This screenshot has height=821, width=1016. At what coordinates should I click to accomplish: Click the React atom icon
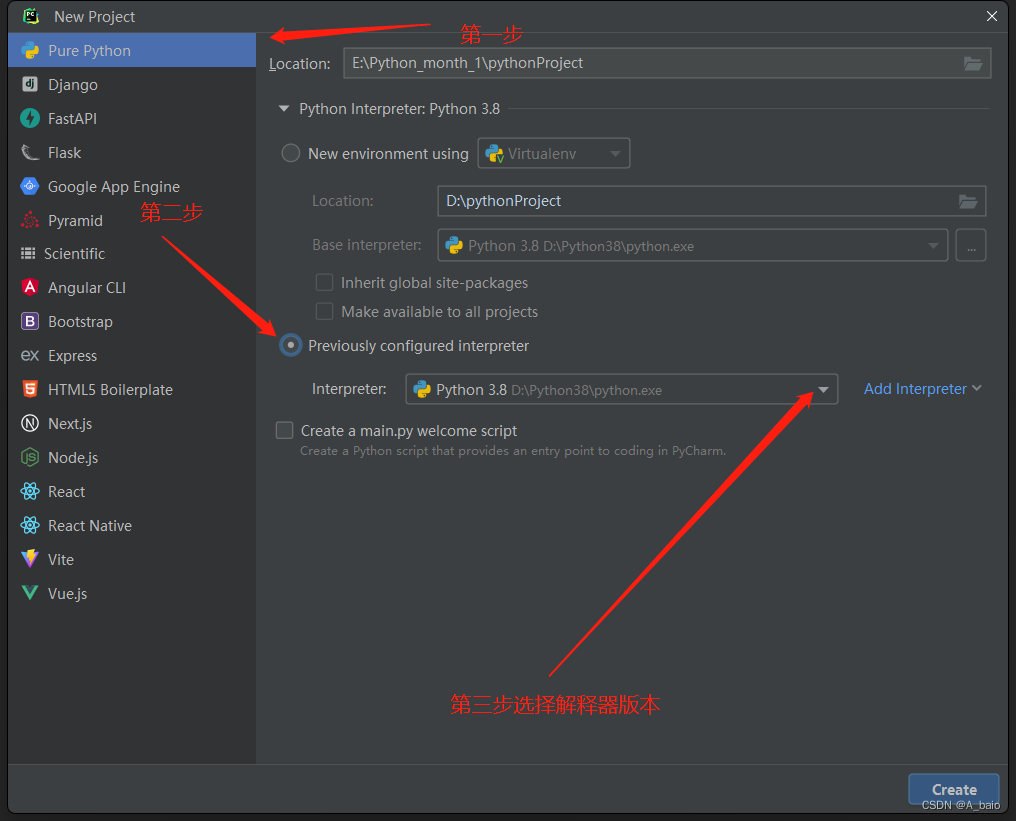pos(30,491)
